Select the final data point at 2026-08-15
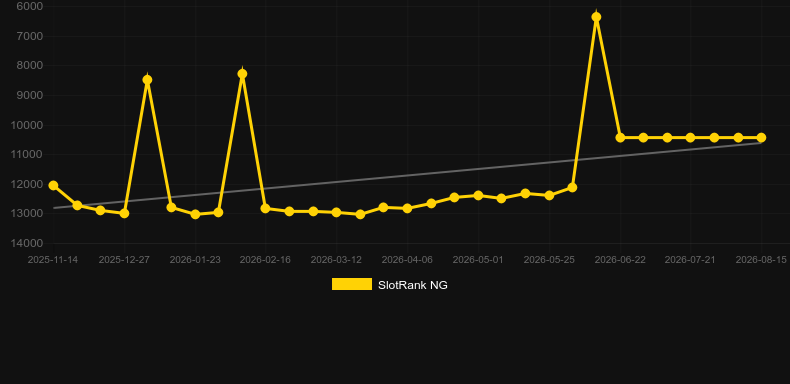790x384 pixels. coord(761,138)
